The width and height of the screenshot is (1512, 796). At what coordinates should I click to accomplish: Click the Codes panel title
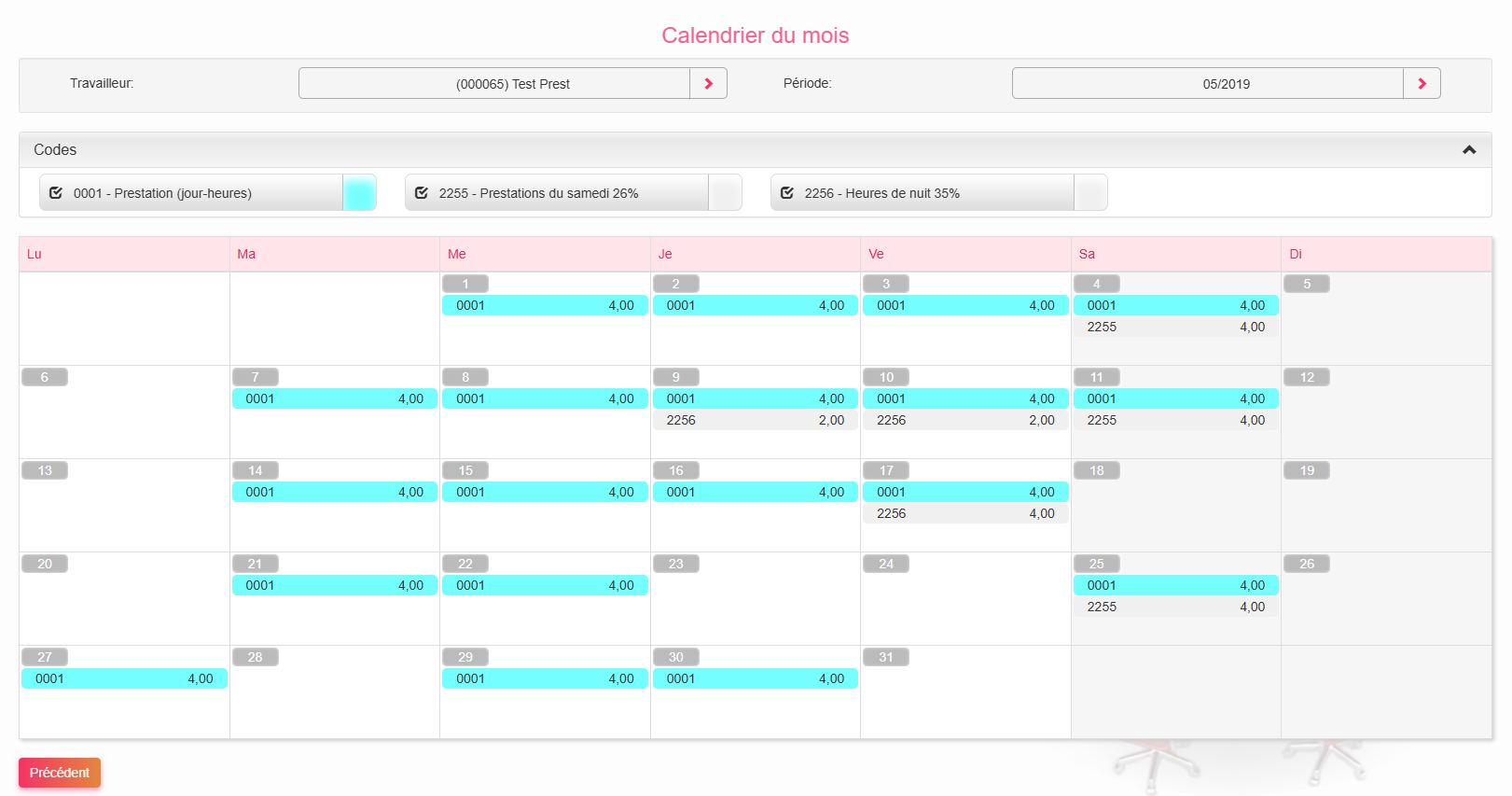tap(55, 149)
